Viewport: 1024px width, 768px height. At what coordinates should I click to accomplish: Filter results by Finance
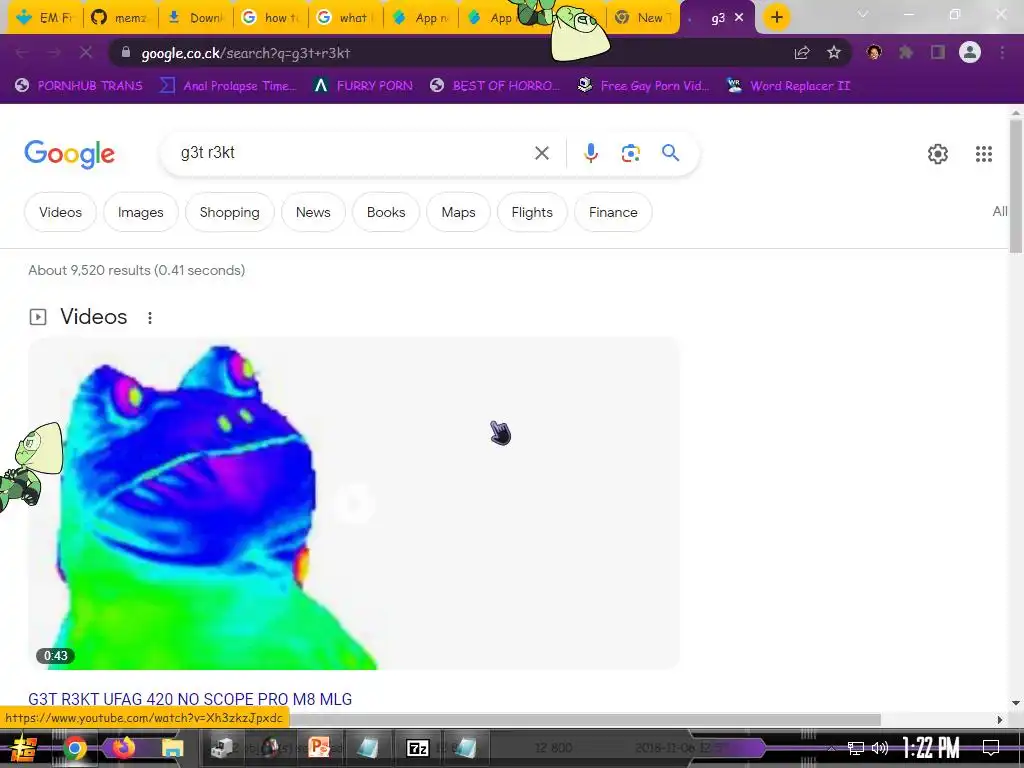tap(613, 212)
